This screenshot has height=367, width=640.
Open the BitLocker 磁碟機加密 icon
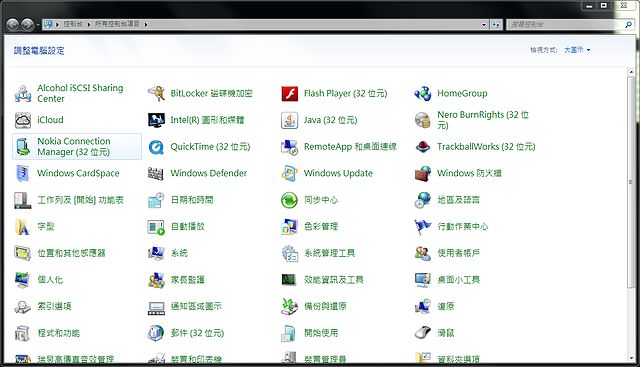tap(156, 93)
